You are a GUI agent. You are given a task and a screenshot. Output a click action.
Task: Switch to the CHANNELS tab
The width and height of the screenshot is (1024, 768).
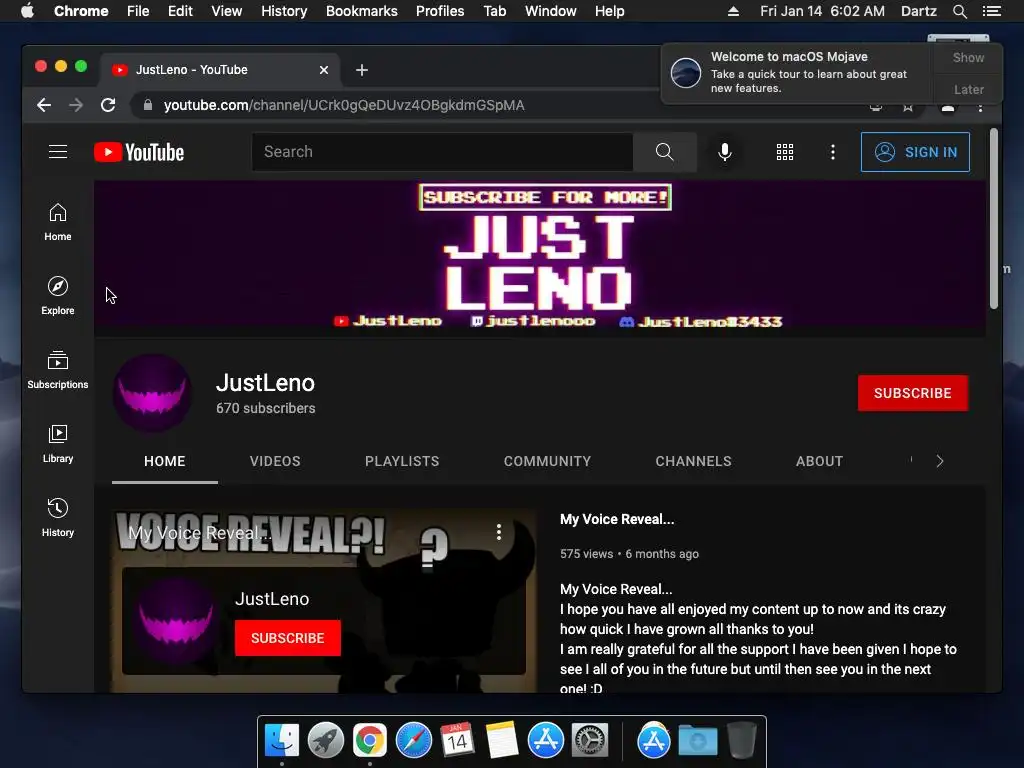[694, 461]
